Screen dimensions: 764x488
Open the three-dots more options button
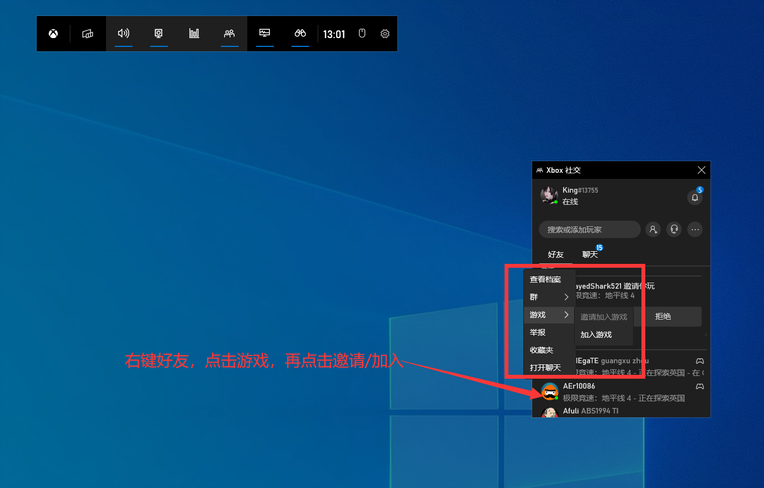[x=695, y=229]
